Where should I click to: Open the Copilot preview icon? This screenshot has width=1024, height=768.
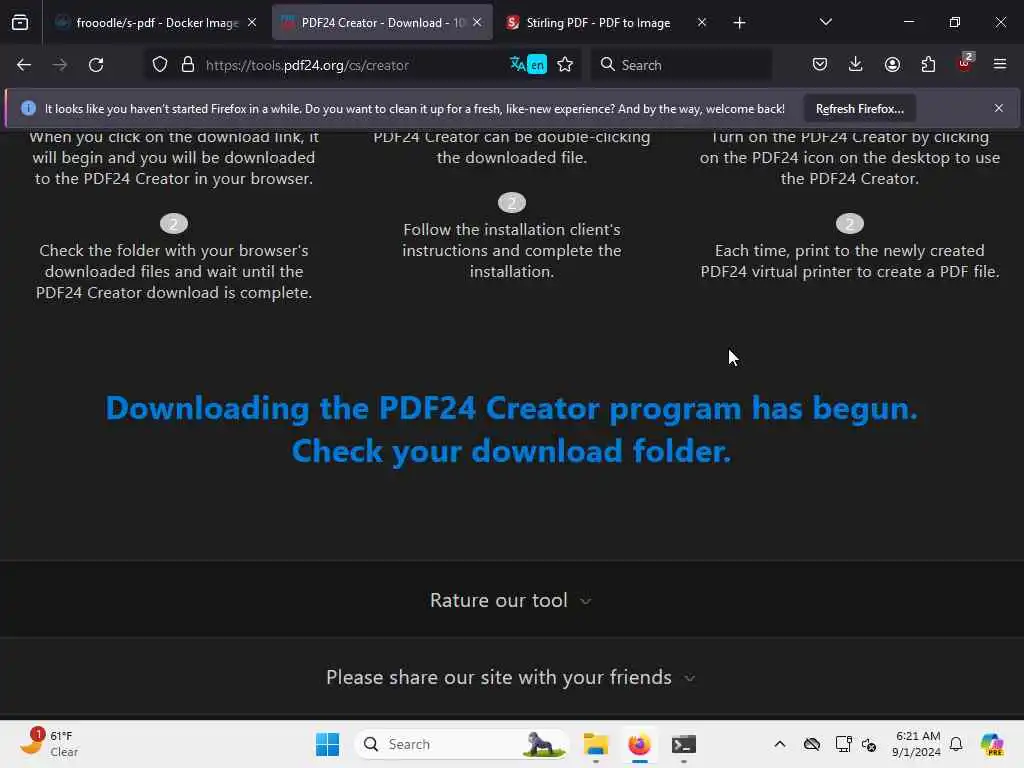click(x=992, y=744)
